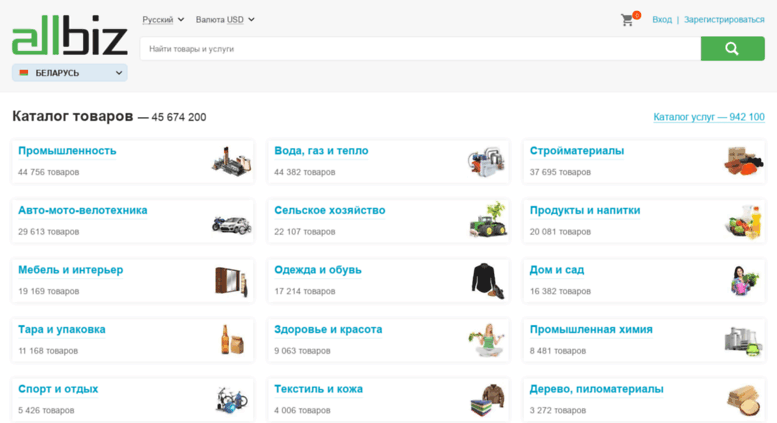Open the Промышленность category link
This screenshot has height=423, width=777.
coord(67,151)
